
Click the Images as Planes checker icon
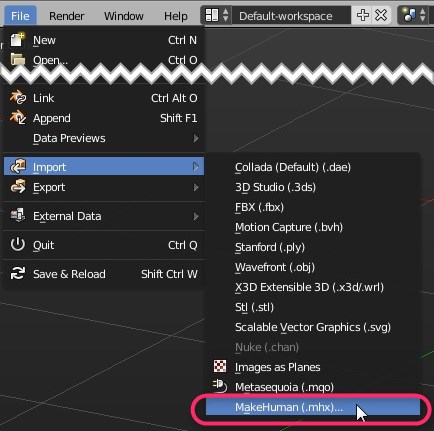(220, 366)
